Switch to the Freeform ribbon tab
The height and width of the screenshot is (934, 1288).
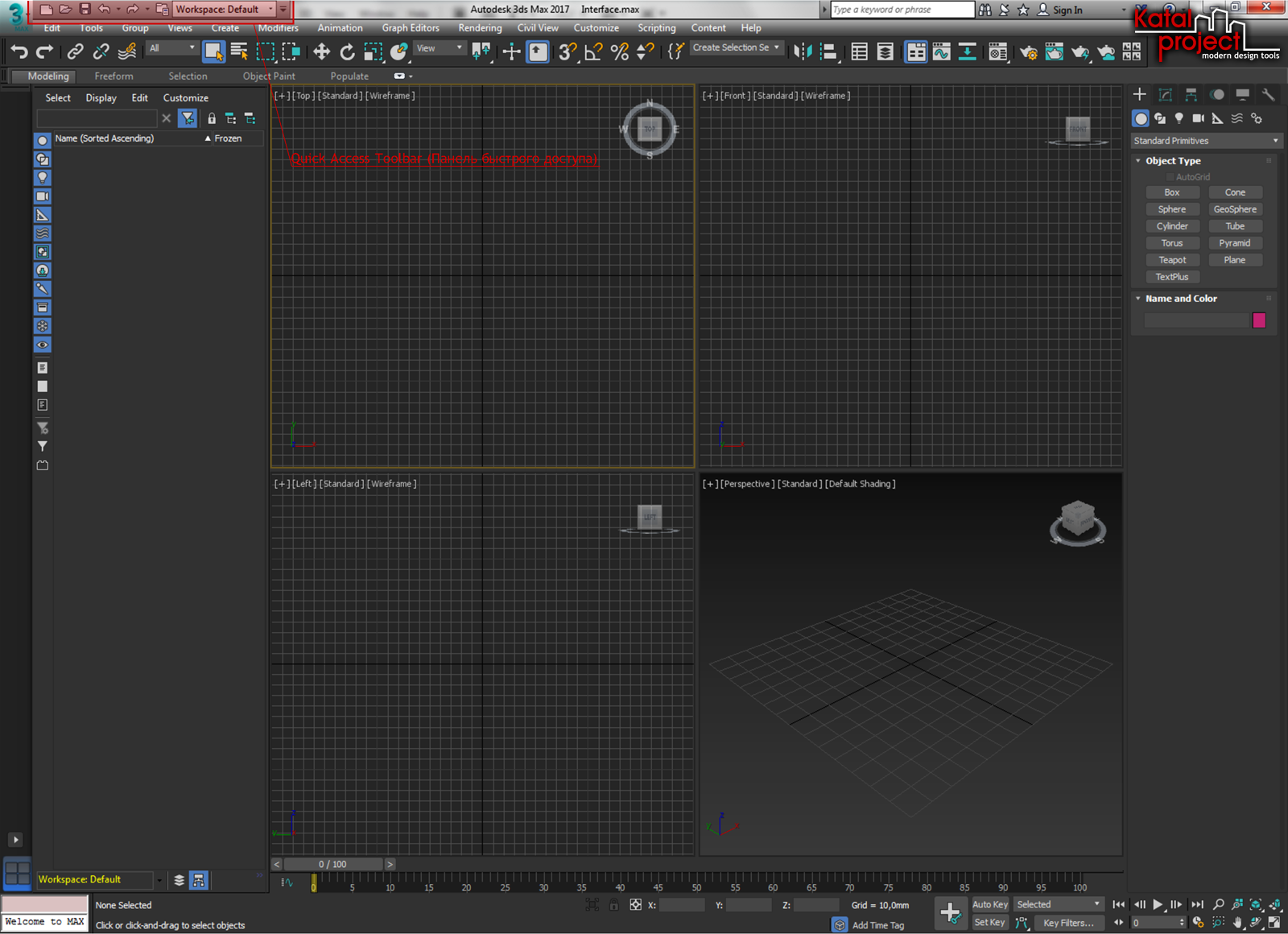click(114, 76)
